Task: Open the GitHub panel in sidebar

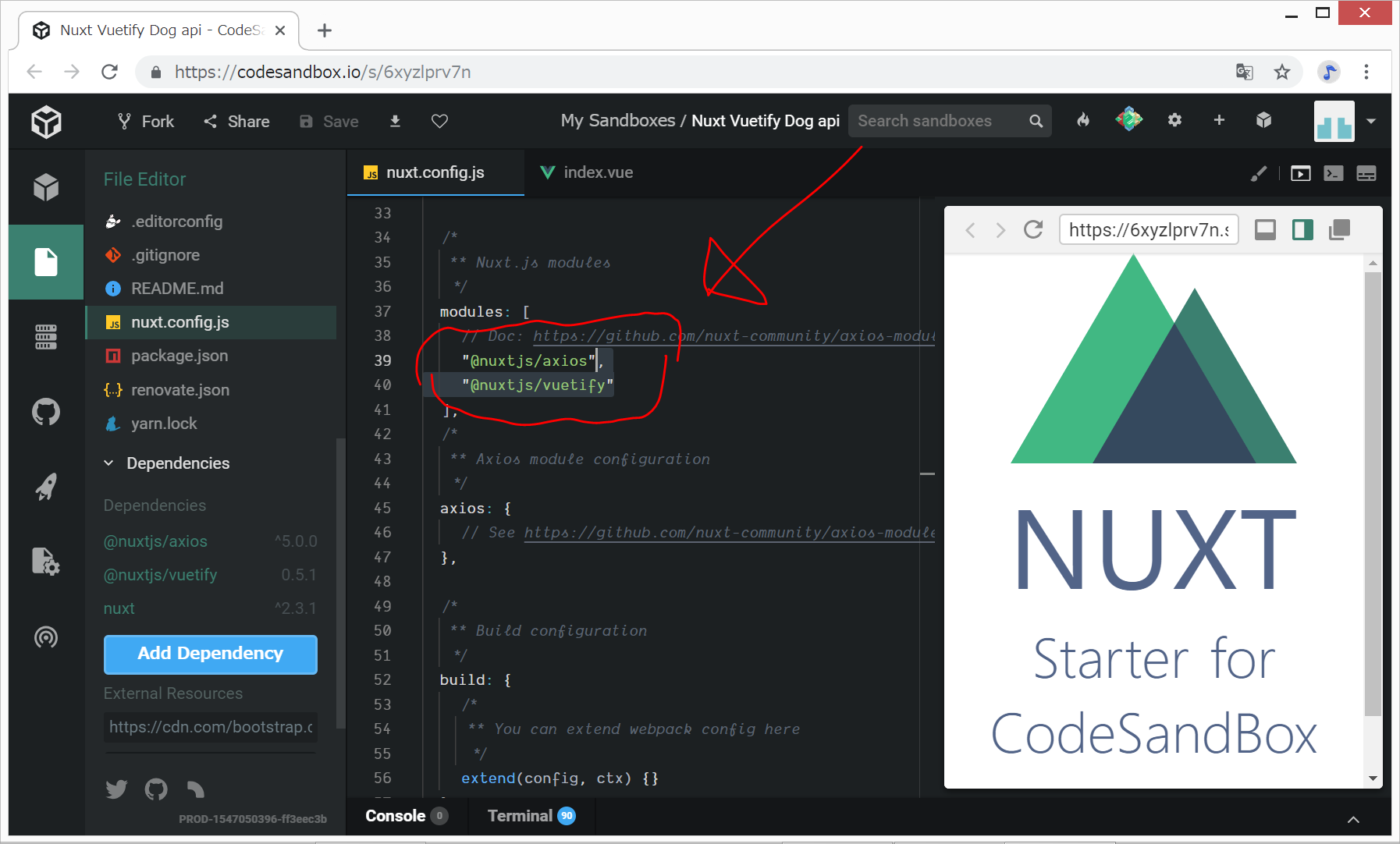Action: click(46, 412)
